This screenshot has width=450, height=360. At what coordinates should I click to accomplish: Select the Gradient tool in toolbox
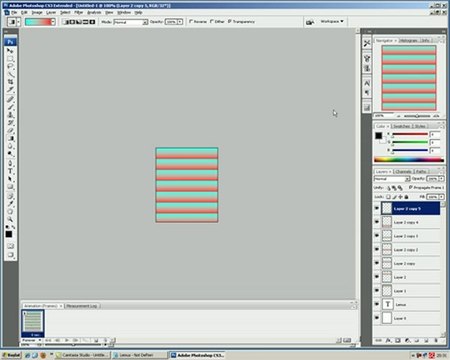click(10, 138)
